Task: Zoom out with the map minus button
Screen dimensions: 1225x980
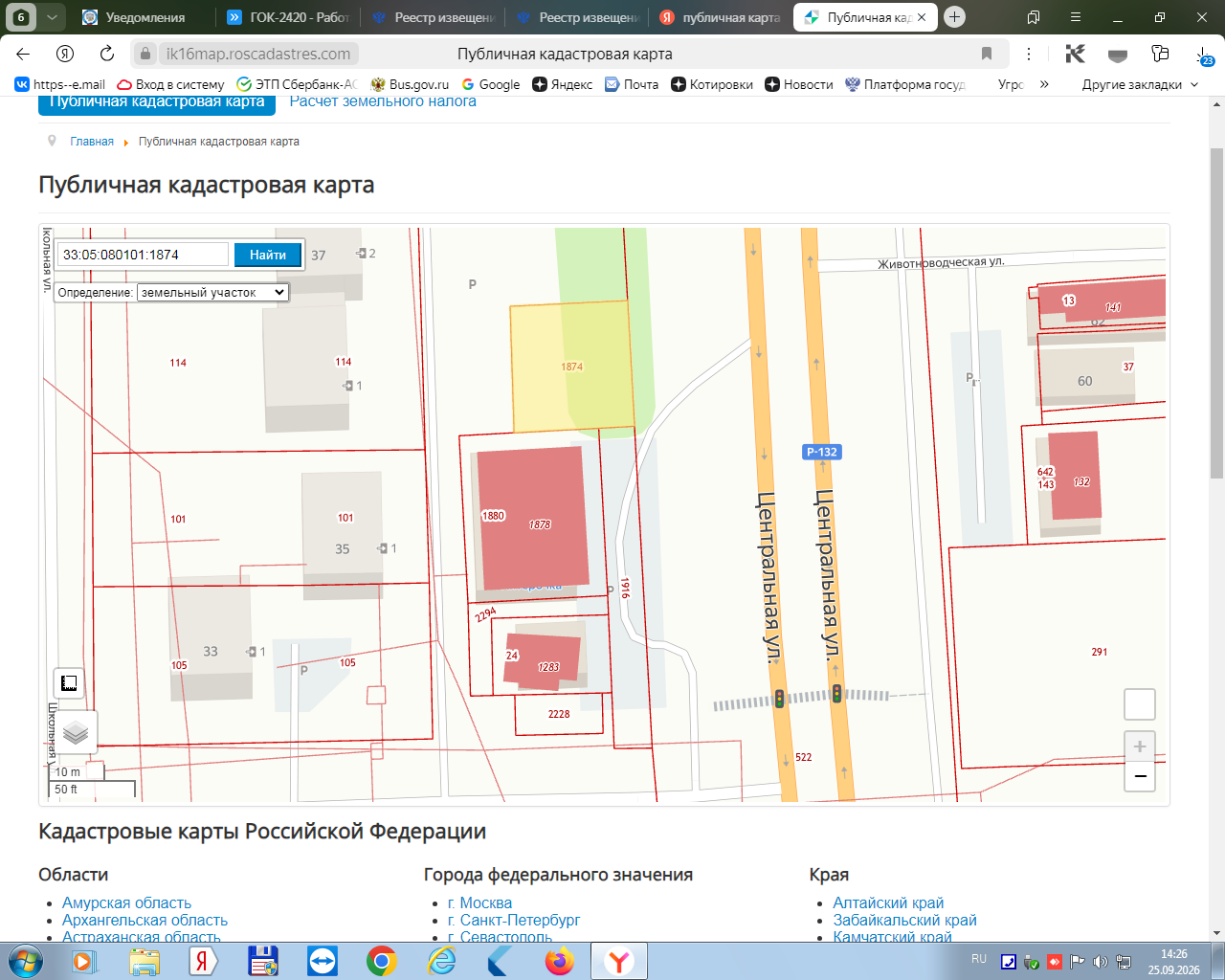Action: [x=1139, y=776]
